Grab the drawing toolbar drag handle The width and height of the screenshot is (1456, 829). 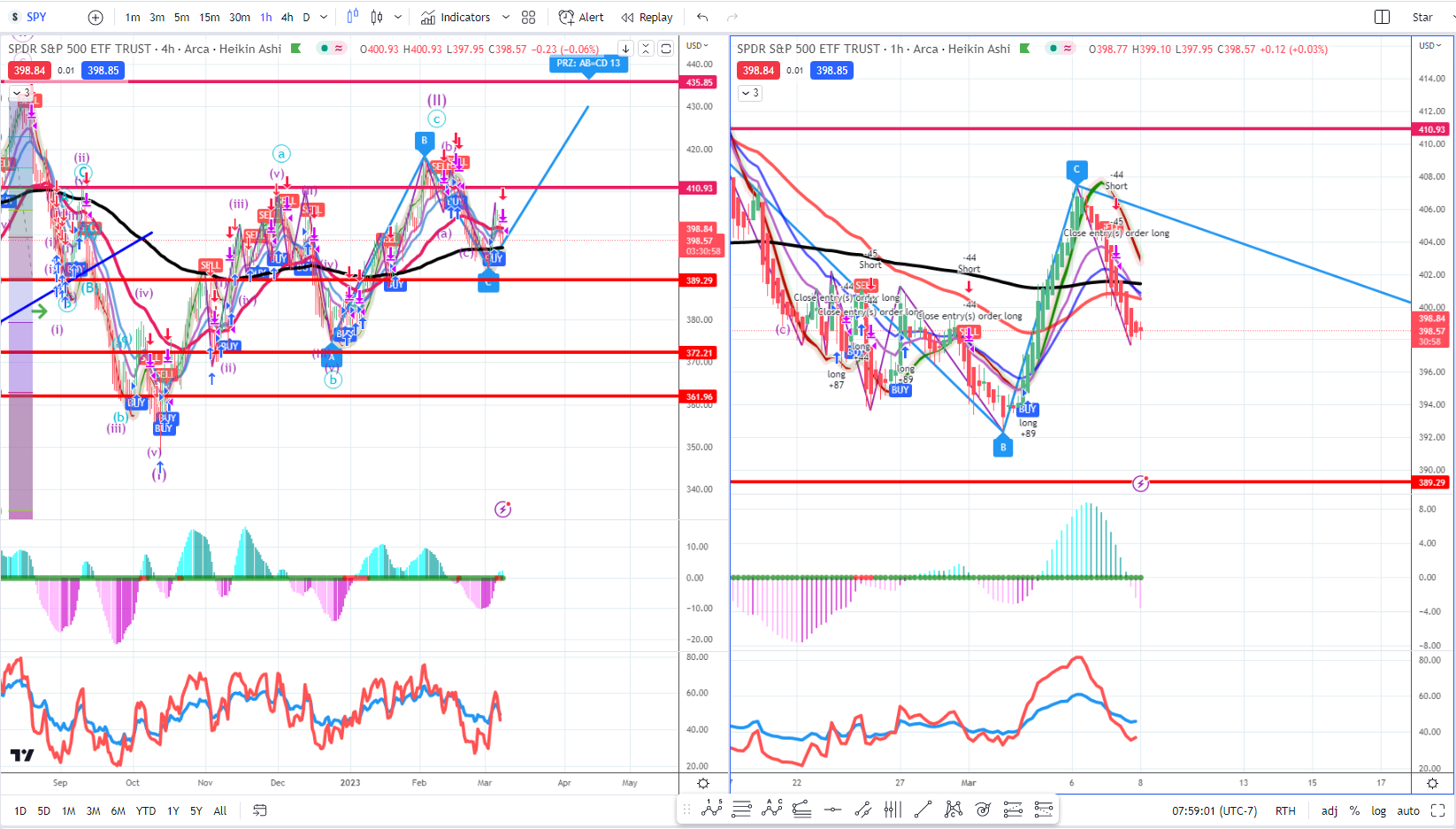pyautogui.click(x=687, y=810)
